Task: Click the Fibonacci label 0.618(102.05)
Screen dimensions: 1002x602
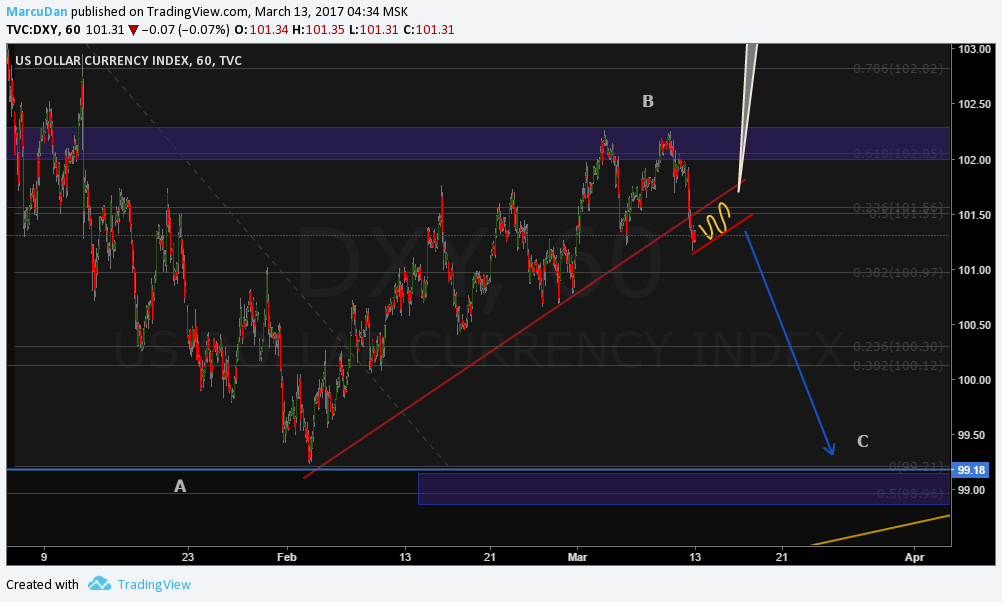Action: pos(898,153)
